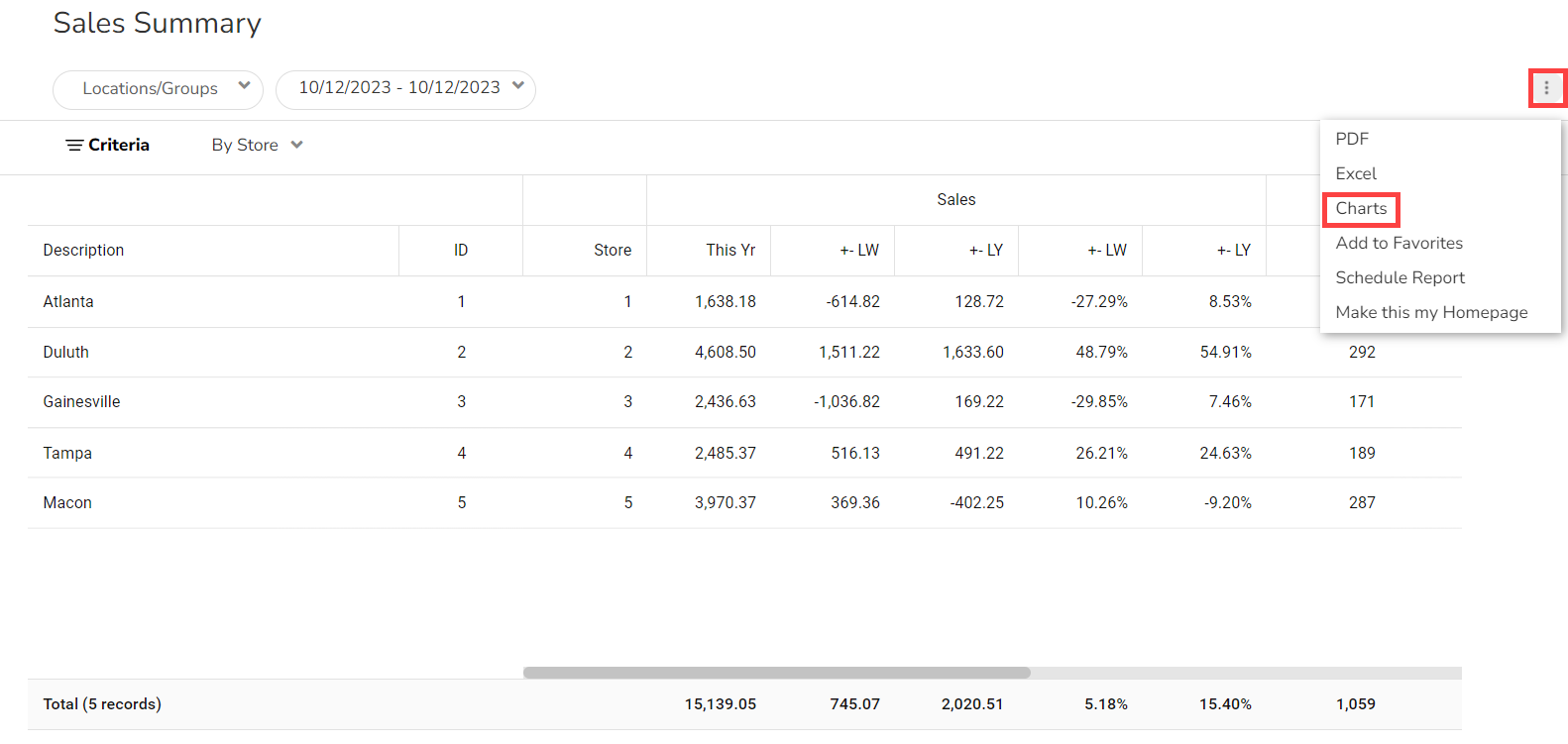
Task: Click the Gainesville row description
Action: coord(81,402)
